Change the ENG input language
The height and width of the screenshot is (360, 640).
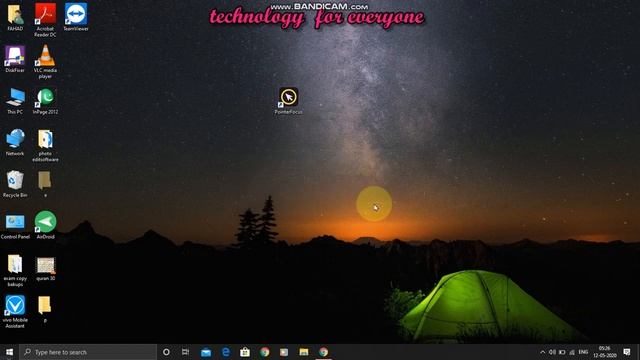[x=583, y=352]
